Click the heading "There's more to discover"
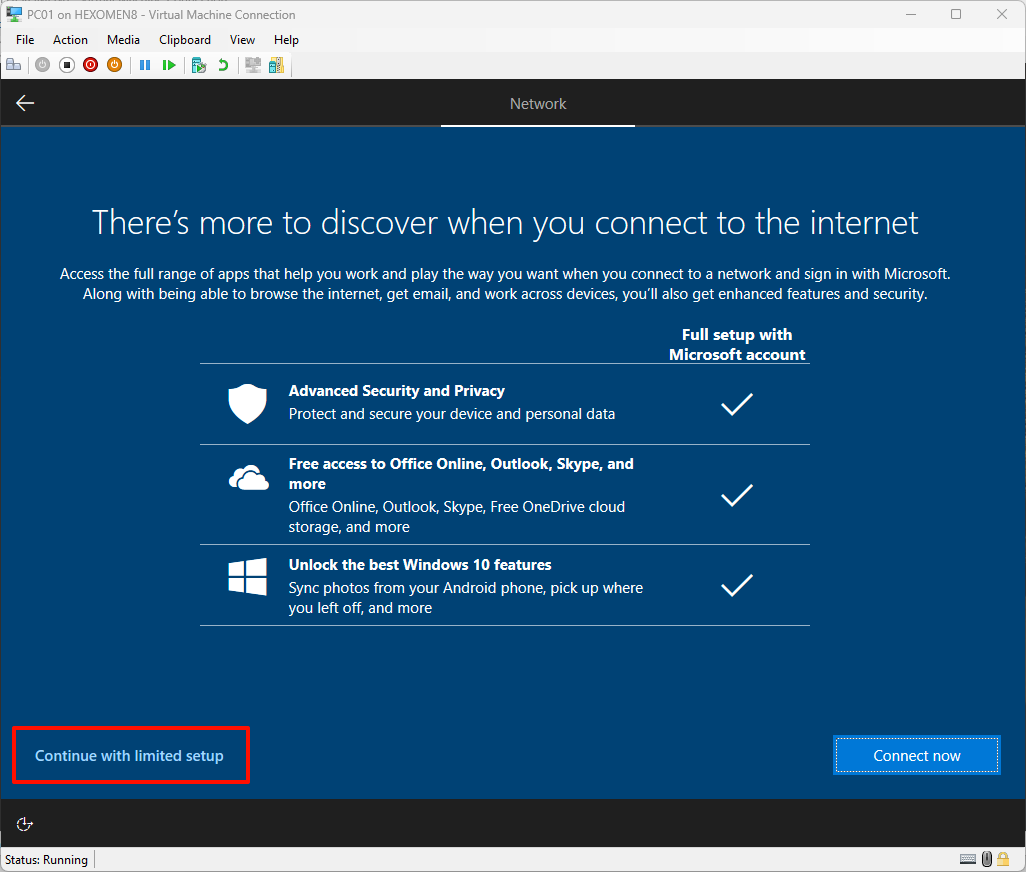1026x872 pixels. click(x=505, y=223)
